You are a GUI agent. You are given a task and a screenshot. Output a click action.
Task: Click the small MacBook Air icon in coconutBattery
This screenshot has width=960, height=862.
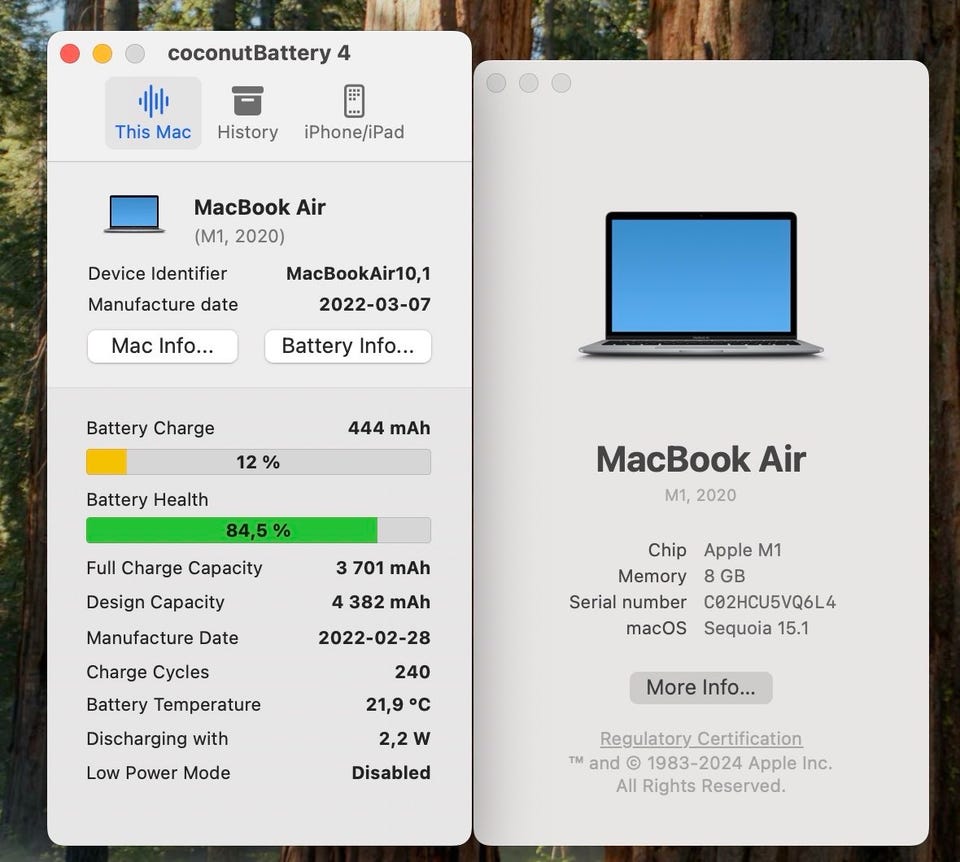pyautogui.click(x=134, y=214)
